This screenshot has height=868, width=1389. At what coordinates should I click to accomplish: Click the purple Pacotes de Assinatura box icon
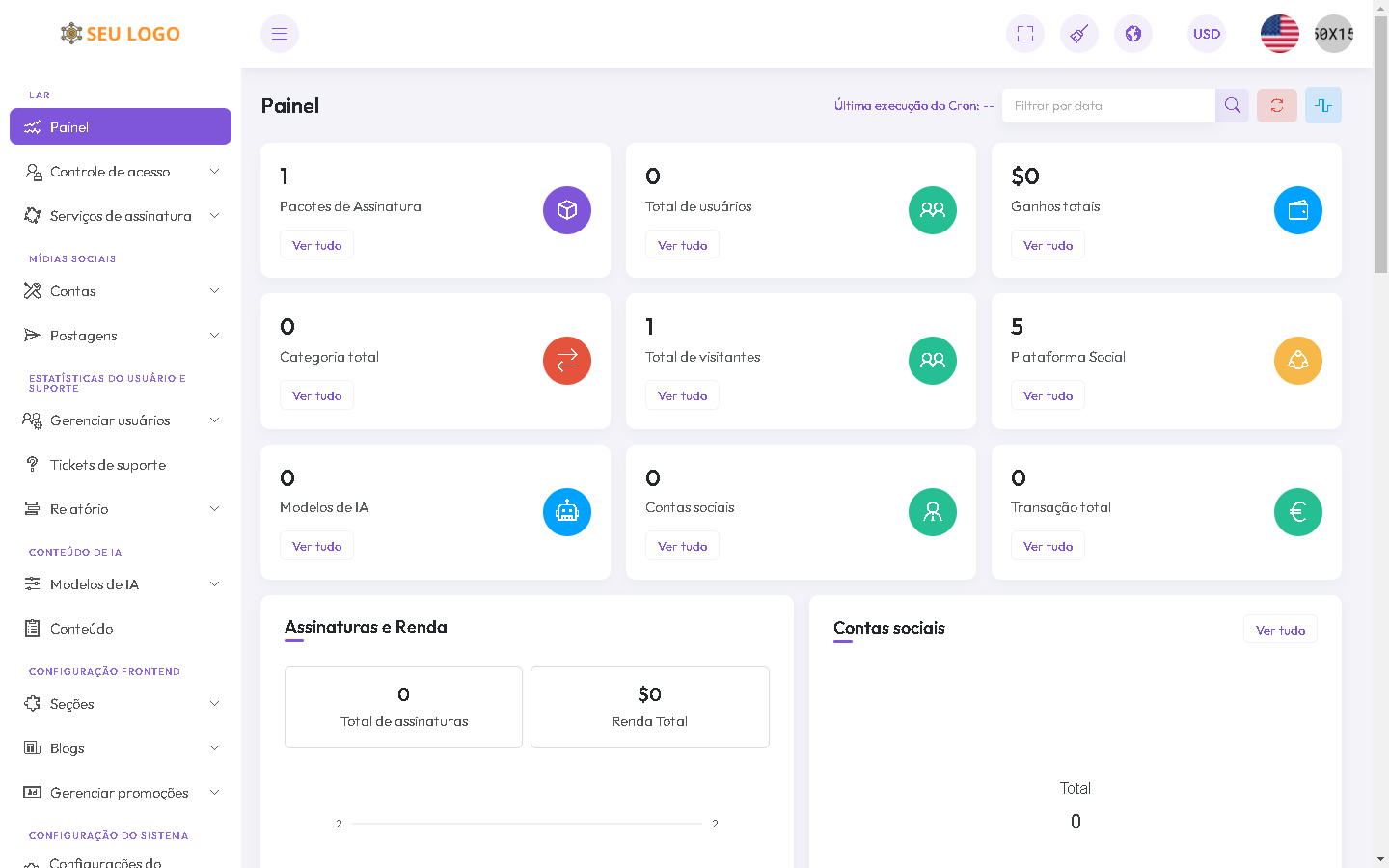click(x=566, y=210)
